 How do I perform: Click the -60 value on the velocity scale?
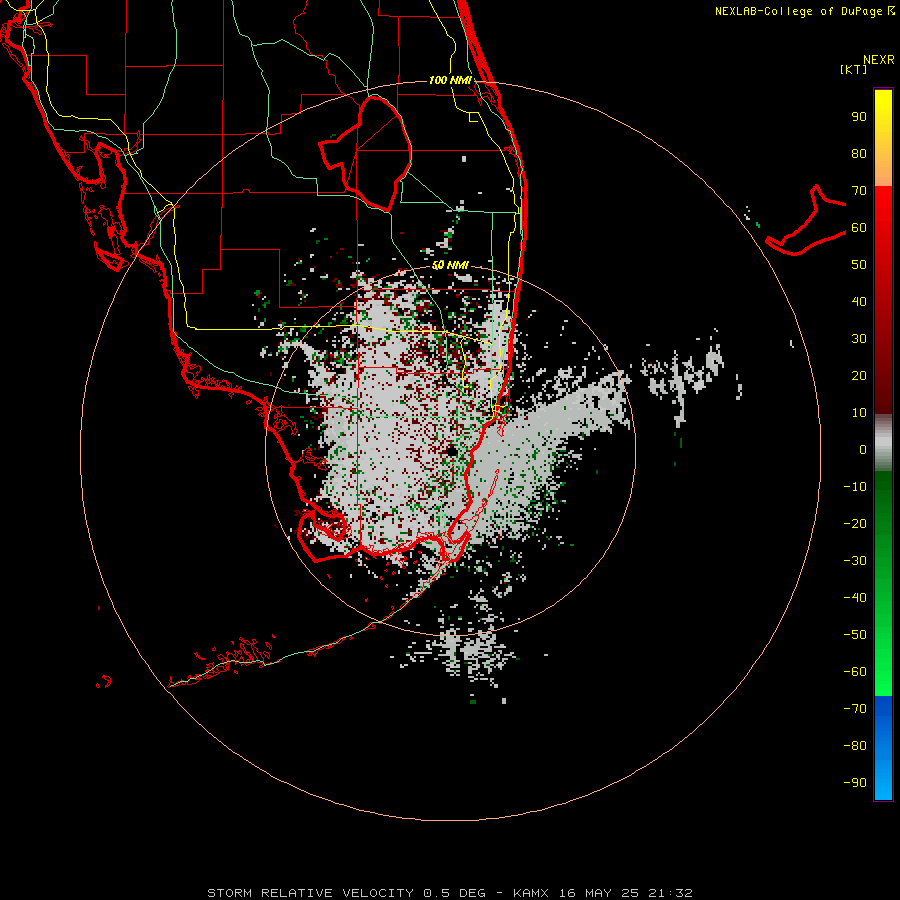855,672
